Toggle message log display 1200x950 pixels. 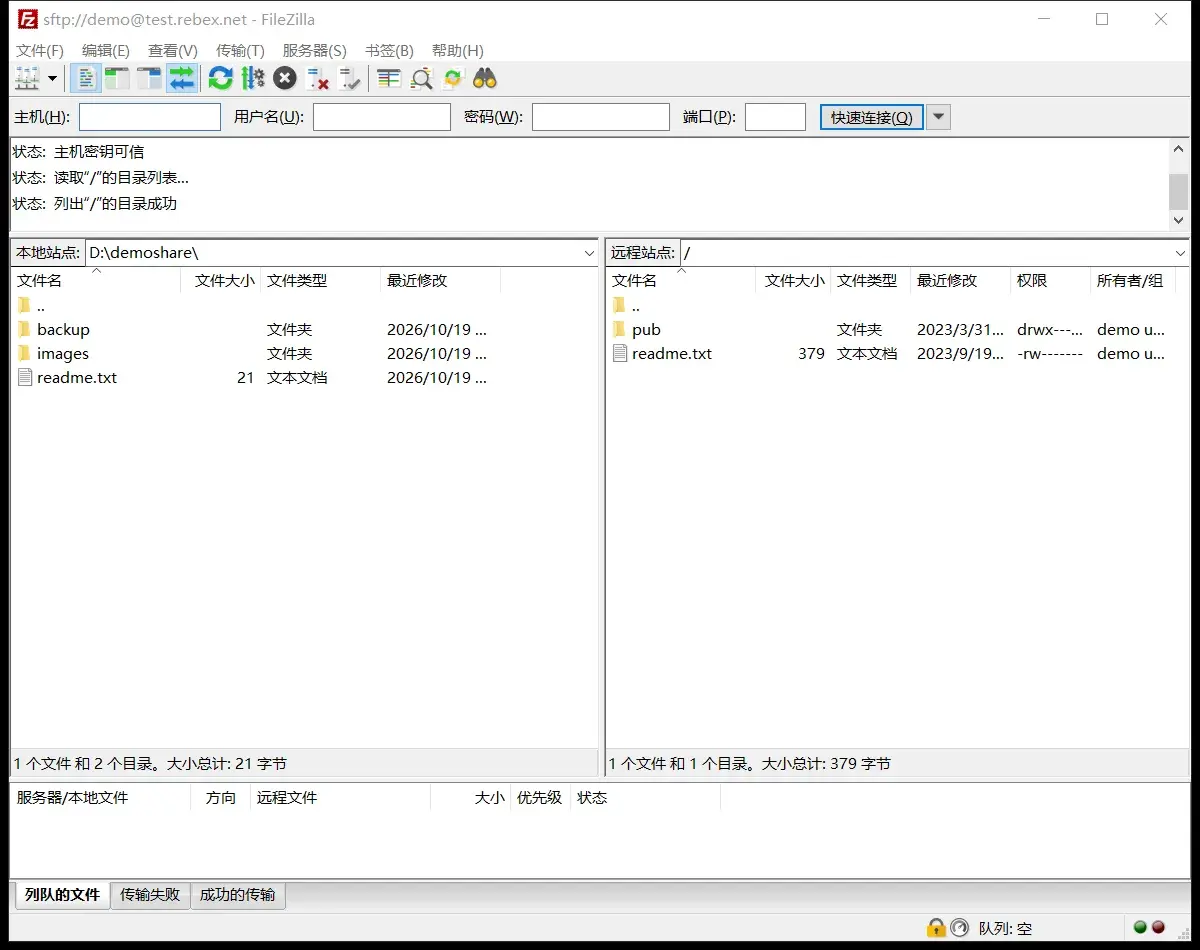[x=86, y=78]
